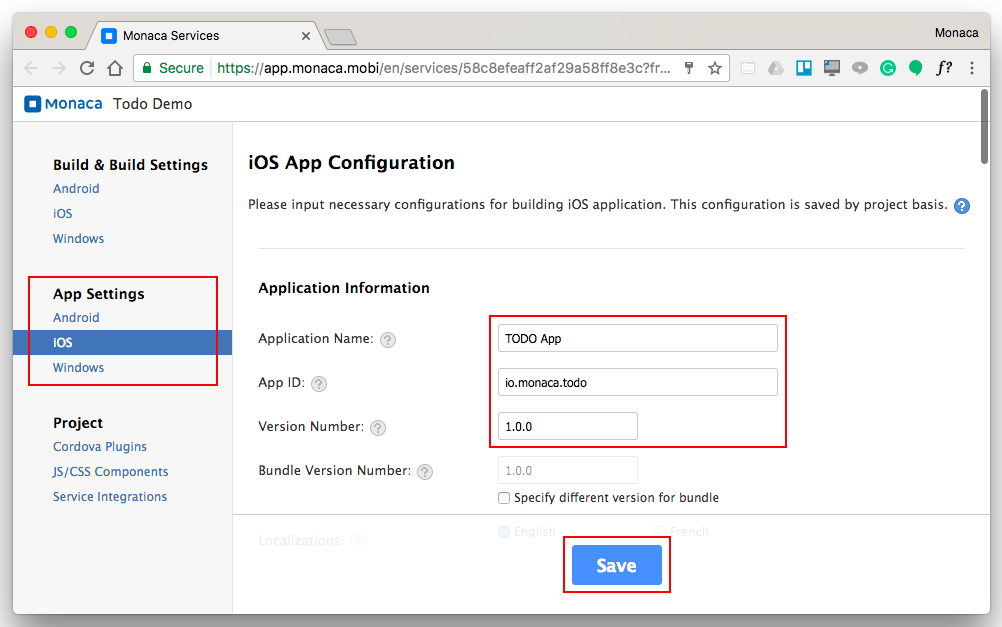Click the Monaca logo in the header
The height and width of the screenshot is (627, 1002).
pos(63,104)
